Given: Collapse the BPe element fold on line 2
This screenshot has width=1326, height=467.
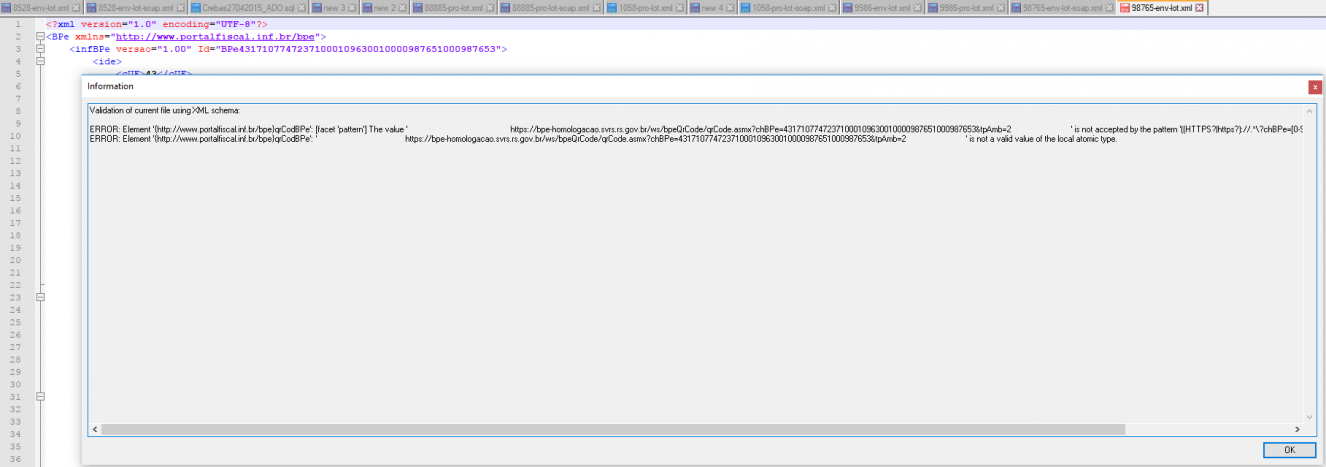Looking at the screenshot, I should click(x=40, y=36).
